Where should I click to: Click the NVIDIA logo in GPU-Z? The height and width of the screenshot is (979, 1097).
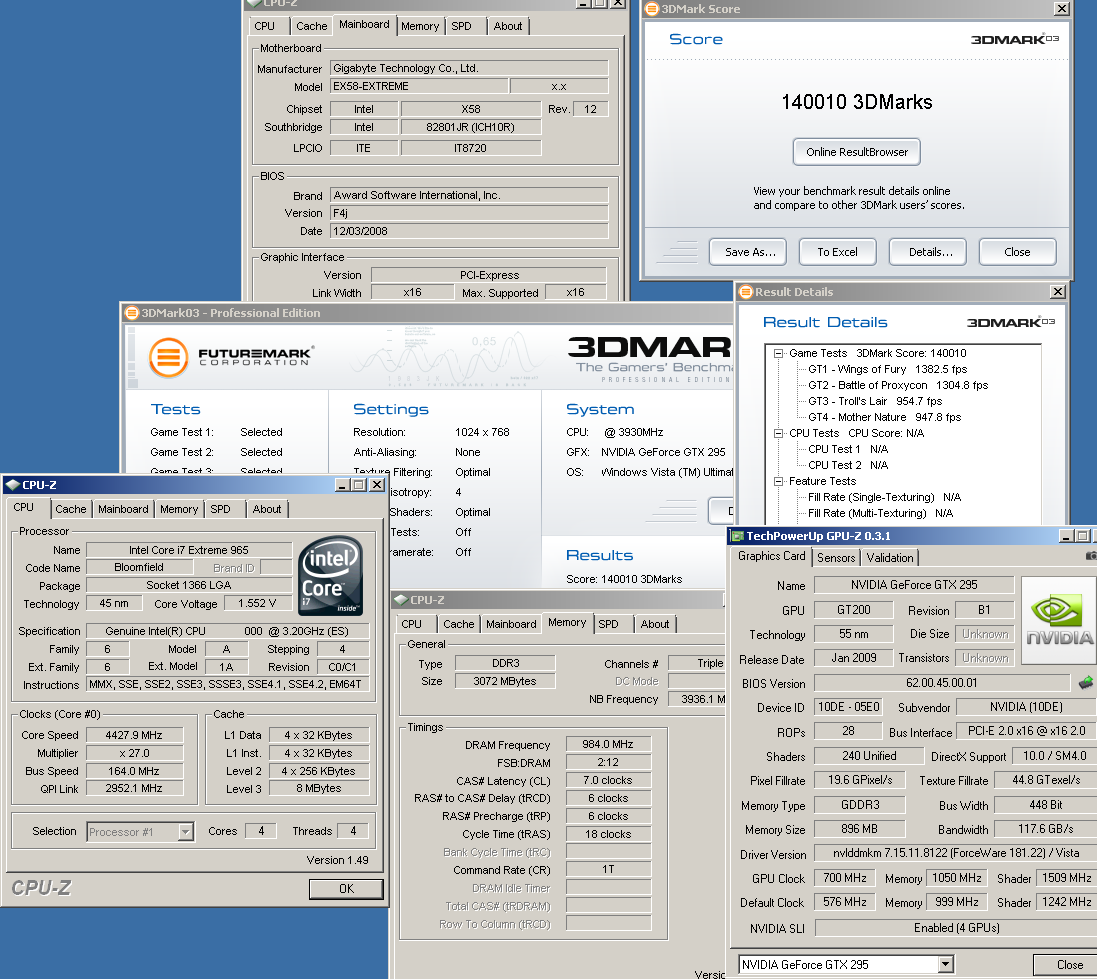coord(1059,620)
